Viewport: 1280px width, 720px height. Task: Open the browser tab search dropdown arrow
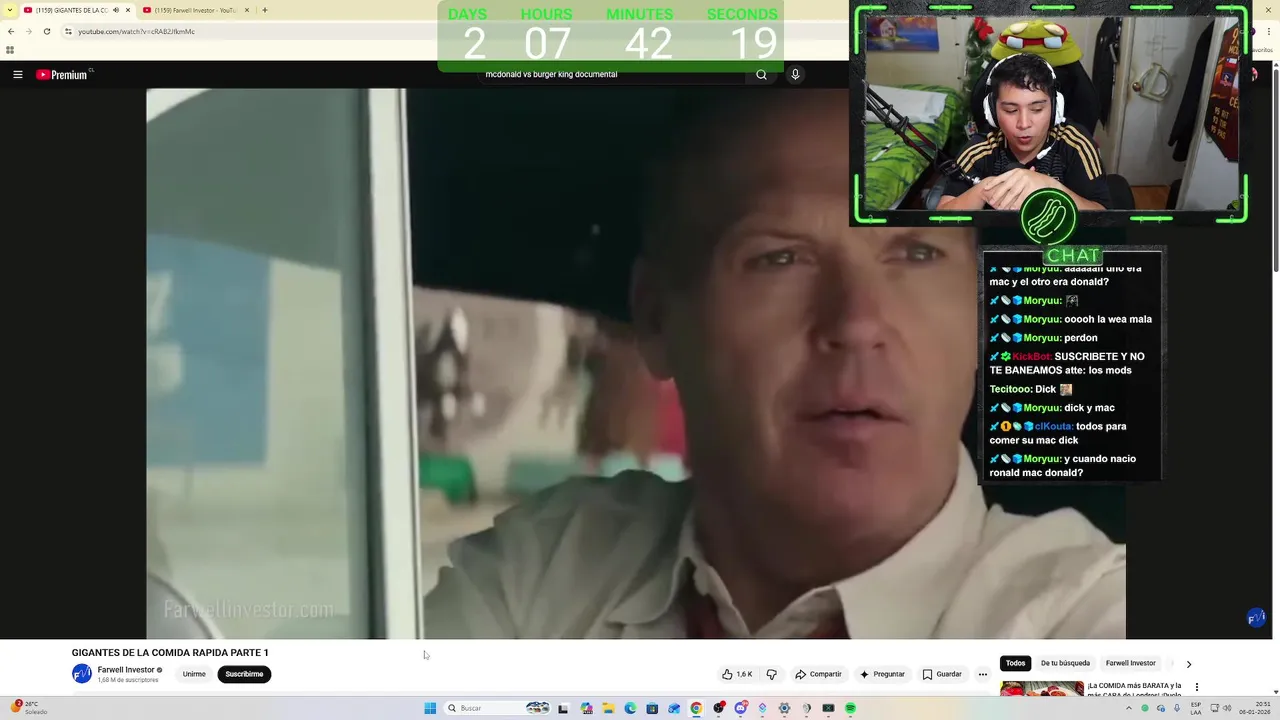[x=10, y=10]
